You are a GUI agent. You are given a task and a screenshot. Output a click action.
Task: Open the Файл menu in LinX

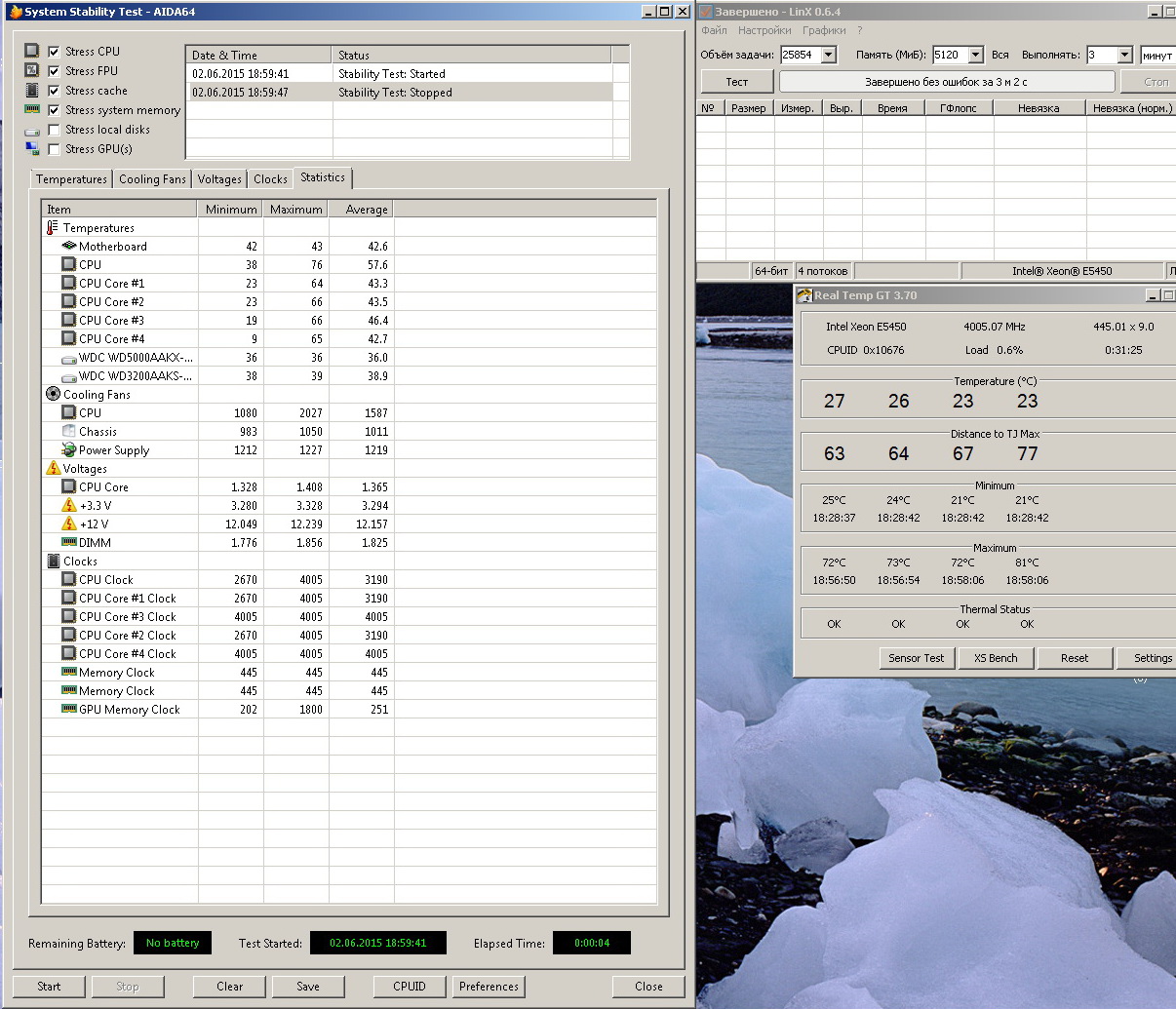click(x=714, y=30)
